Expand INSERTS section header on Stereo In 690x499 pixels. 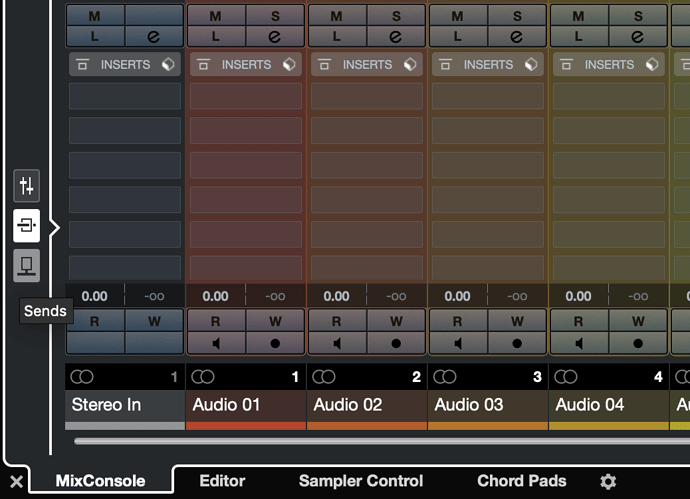point(125,65)
